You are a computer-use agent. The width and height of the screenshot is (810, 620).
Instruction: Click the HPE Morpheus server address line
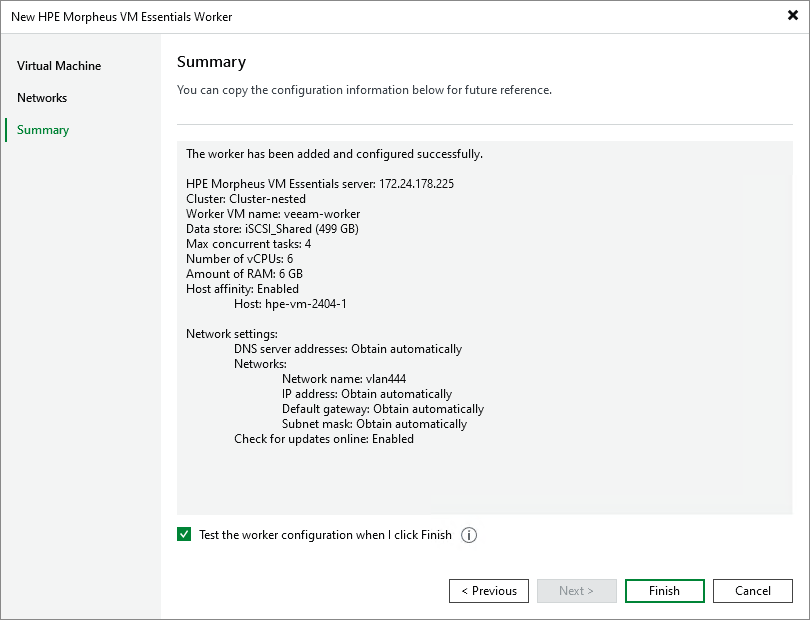(x=320, y=184)
